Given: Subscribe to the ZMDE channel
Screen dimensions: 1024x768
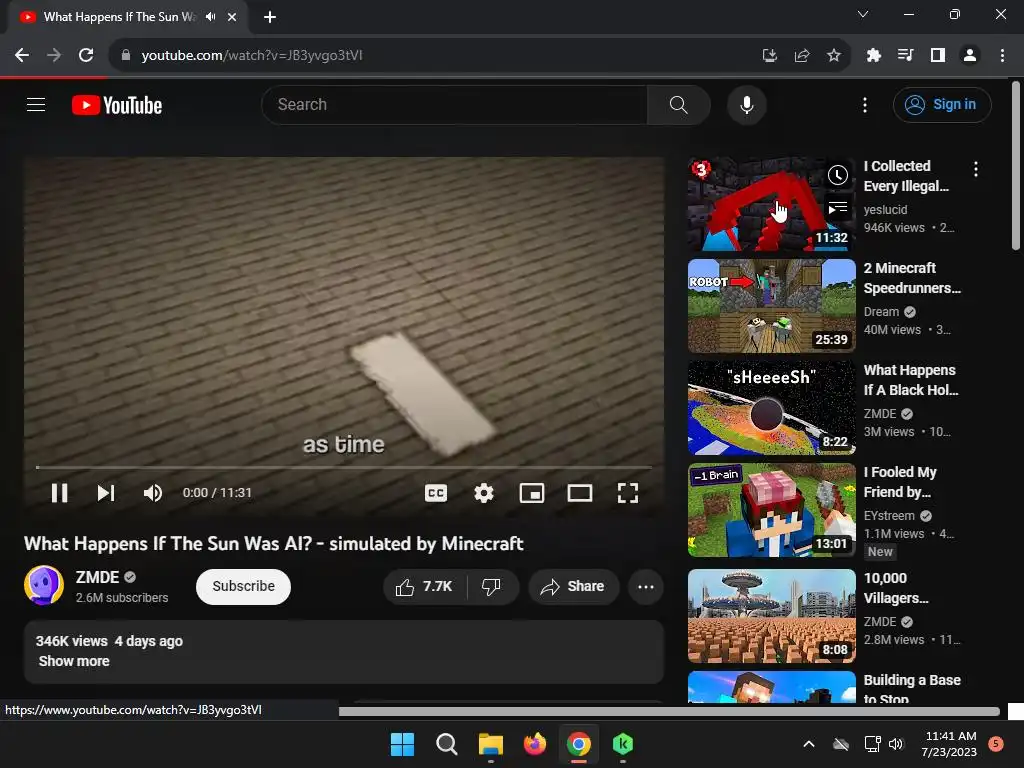Looking at the screenshot, I should coord(243,586).
